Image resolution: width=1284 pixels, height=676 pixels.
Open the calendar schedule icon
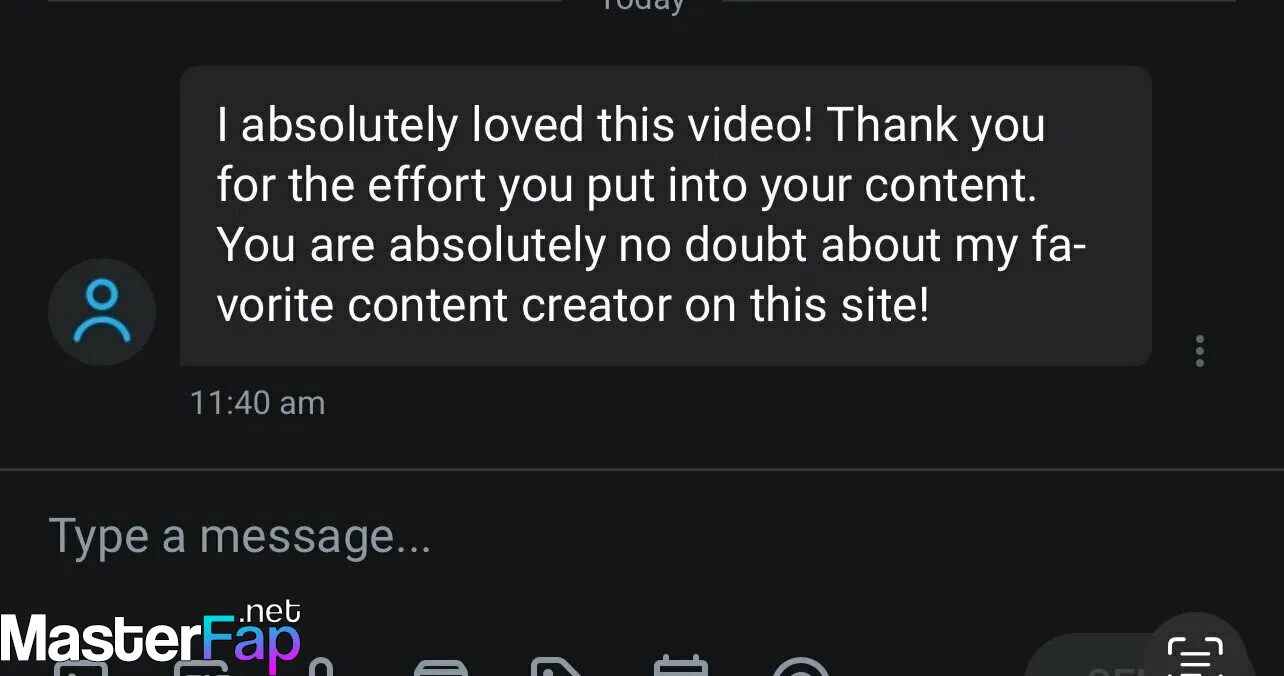pyautogui.click(x=680, y=667)
